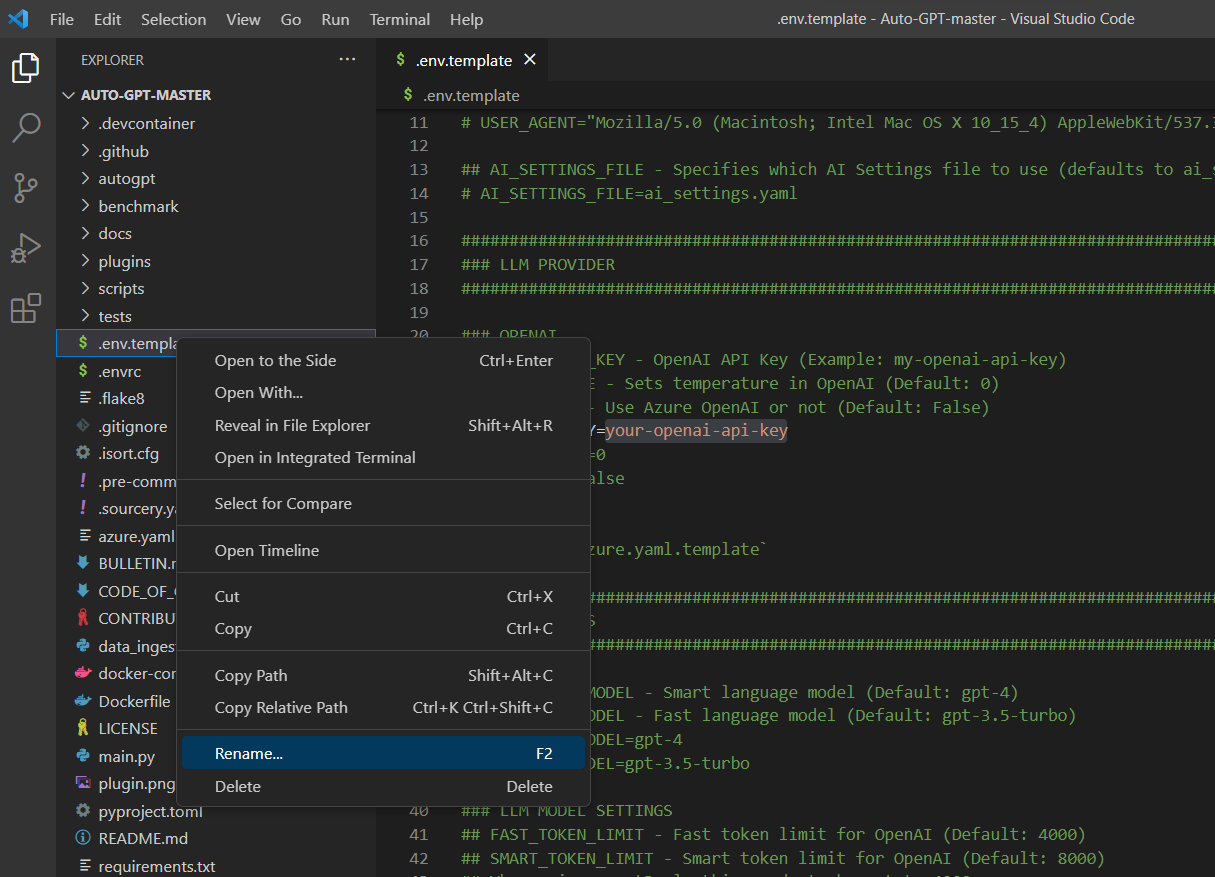1215x877 pixels.
Task: Click the .env.template breadcrumb
Action: point(470,96)
